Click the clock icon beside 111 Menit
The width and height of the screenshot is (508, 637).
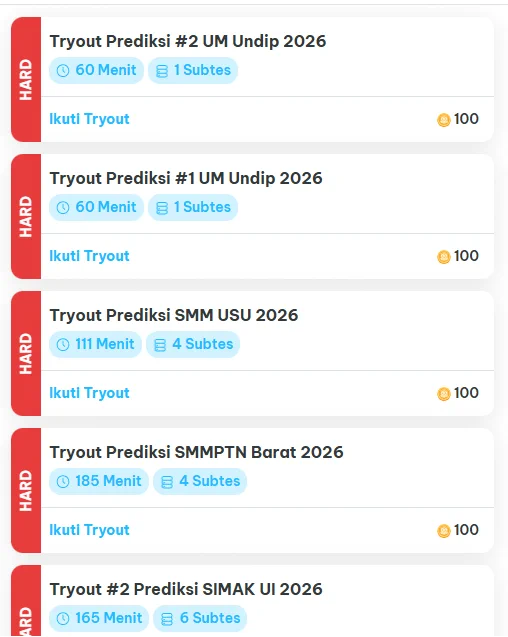tap(63, 344)
